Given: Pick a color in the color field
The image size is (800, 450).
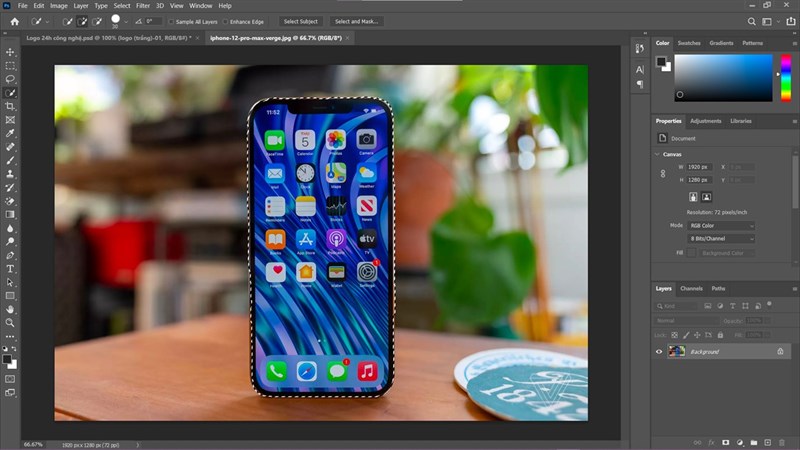Looking at the screenshot, I should (x=723, y=78).
